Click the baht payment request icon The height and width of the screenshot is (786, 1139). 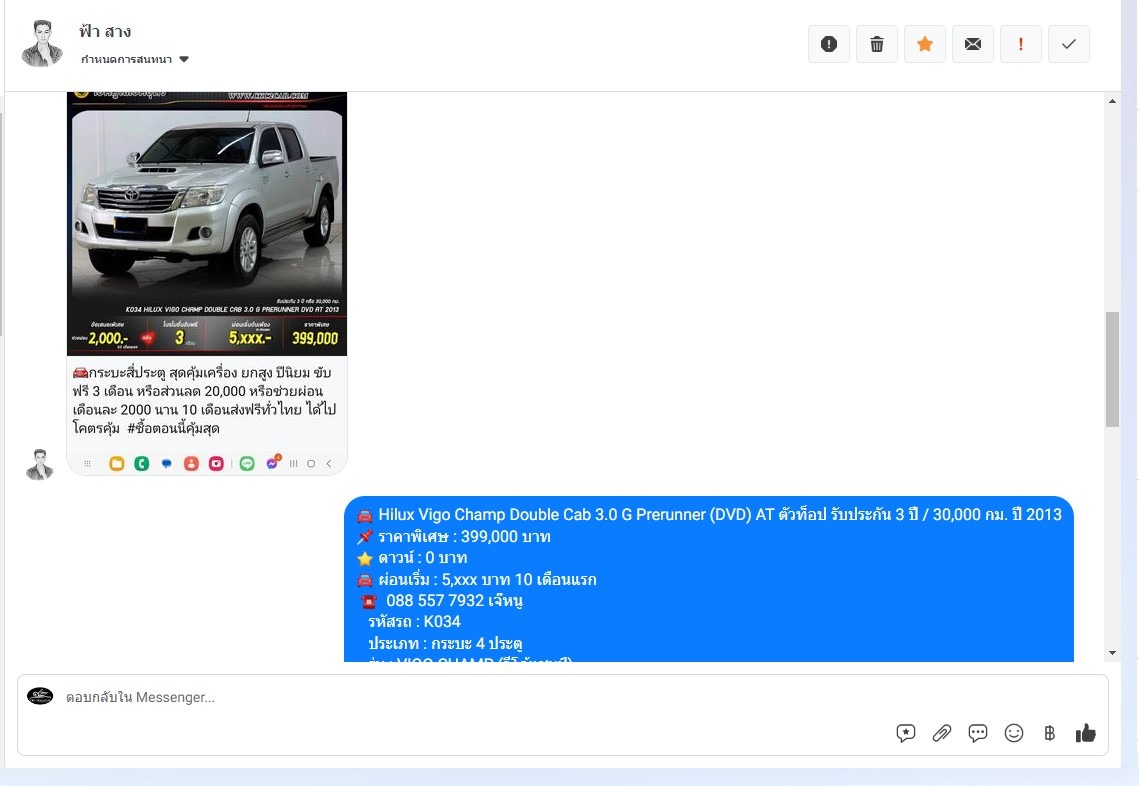tap(1050, 733)
